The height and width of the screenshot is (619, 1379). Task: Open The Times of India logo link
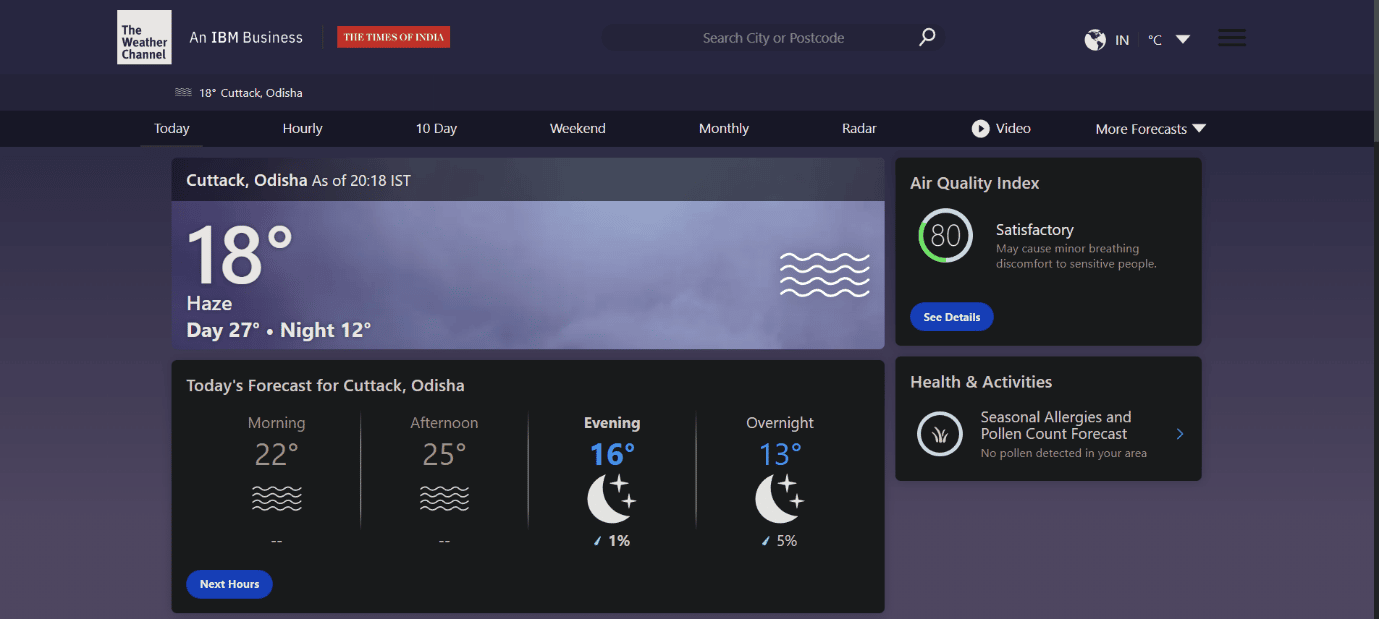tap(393, 37)
